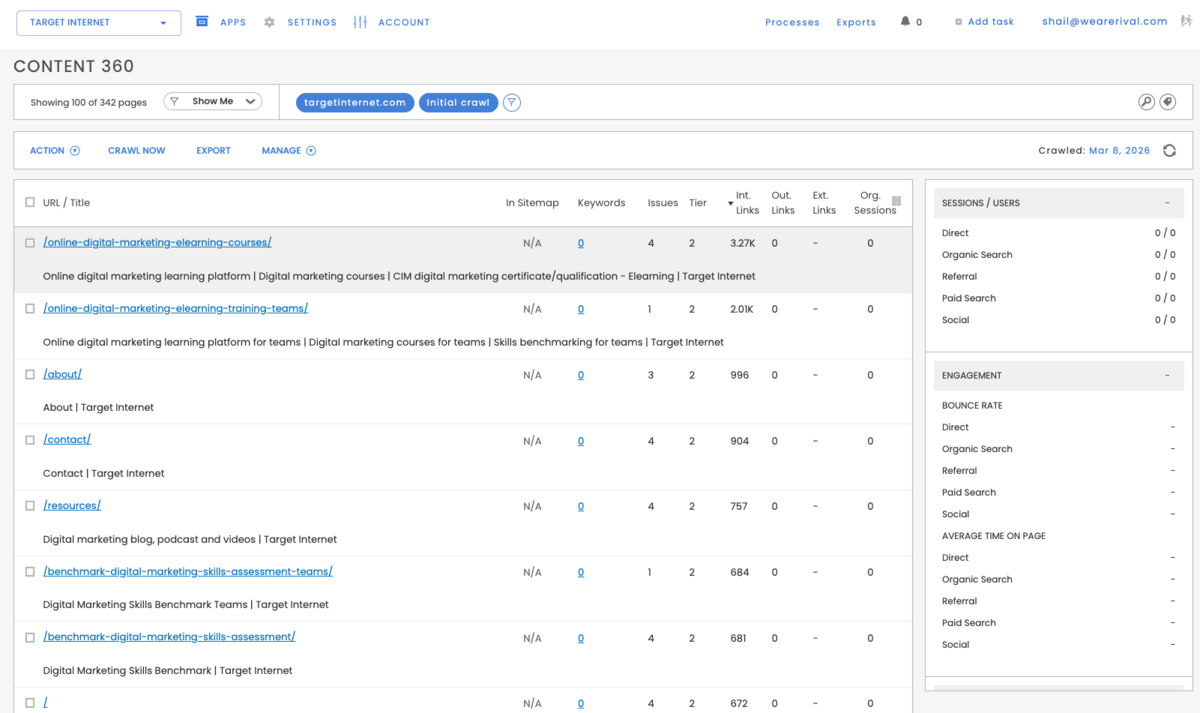The width and height of the screenshot is (1200, 713).
Task: Click the magnifier search icon
Action: pos(1146,102)
